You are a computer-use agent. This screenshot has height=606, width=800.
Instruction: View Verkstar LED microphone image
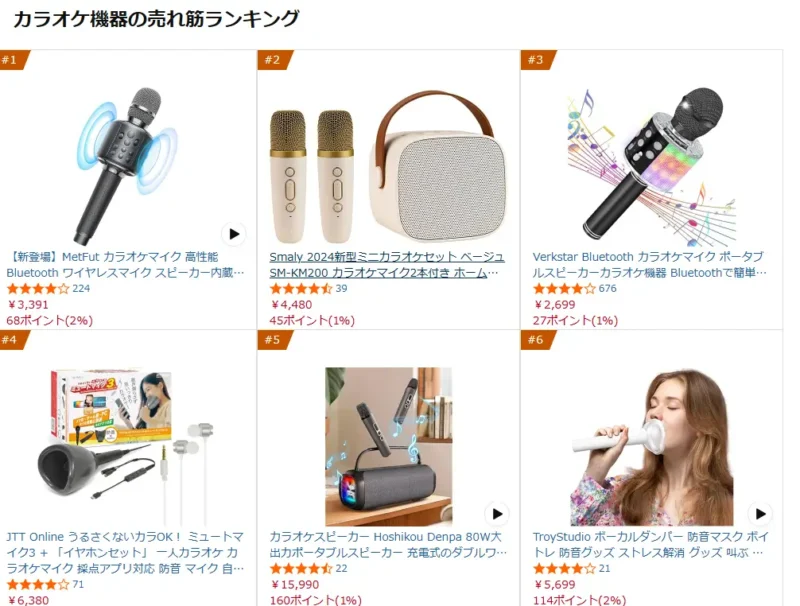[652, 166]
